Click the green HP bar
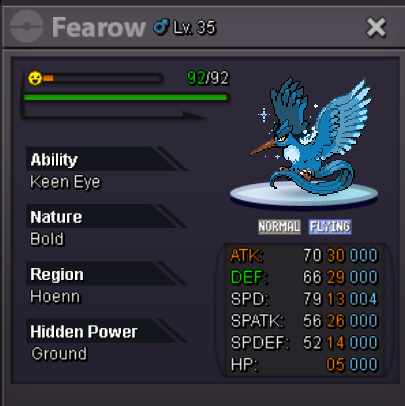 [126, 97]
